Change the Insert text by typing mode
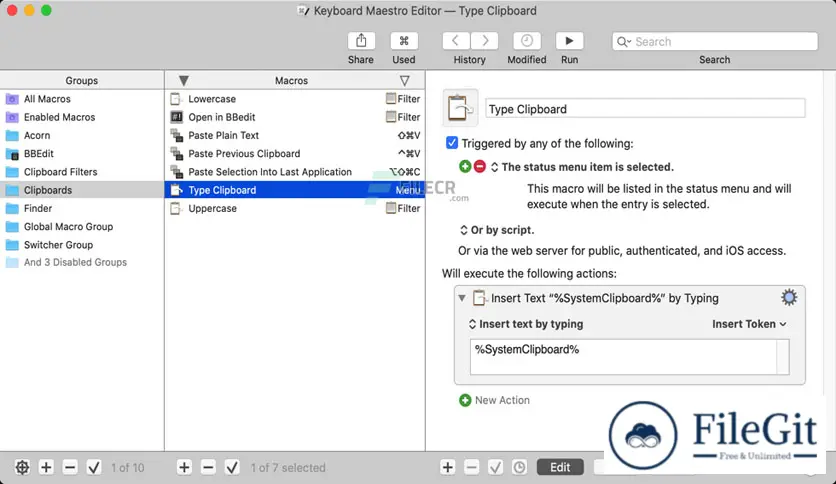This screenshot has width=836, height=484. [526, 324]
